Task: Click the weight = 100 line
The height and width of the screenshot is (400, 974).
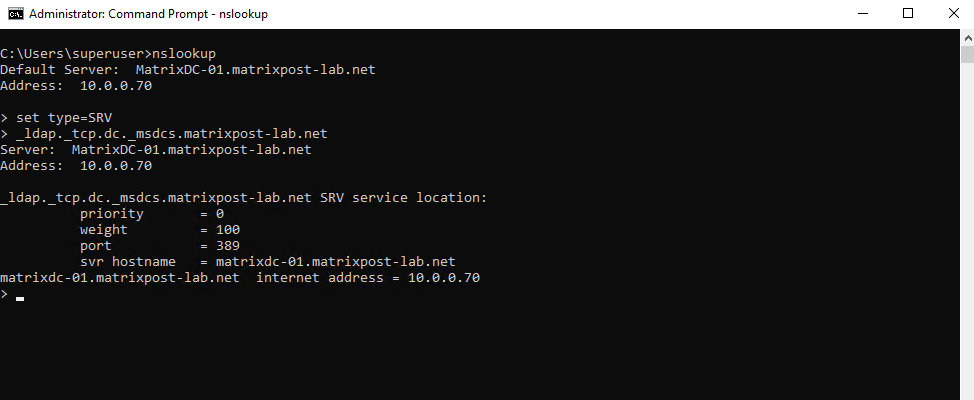Action: (x=160, y=230)
